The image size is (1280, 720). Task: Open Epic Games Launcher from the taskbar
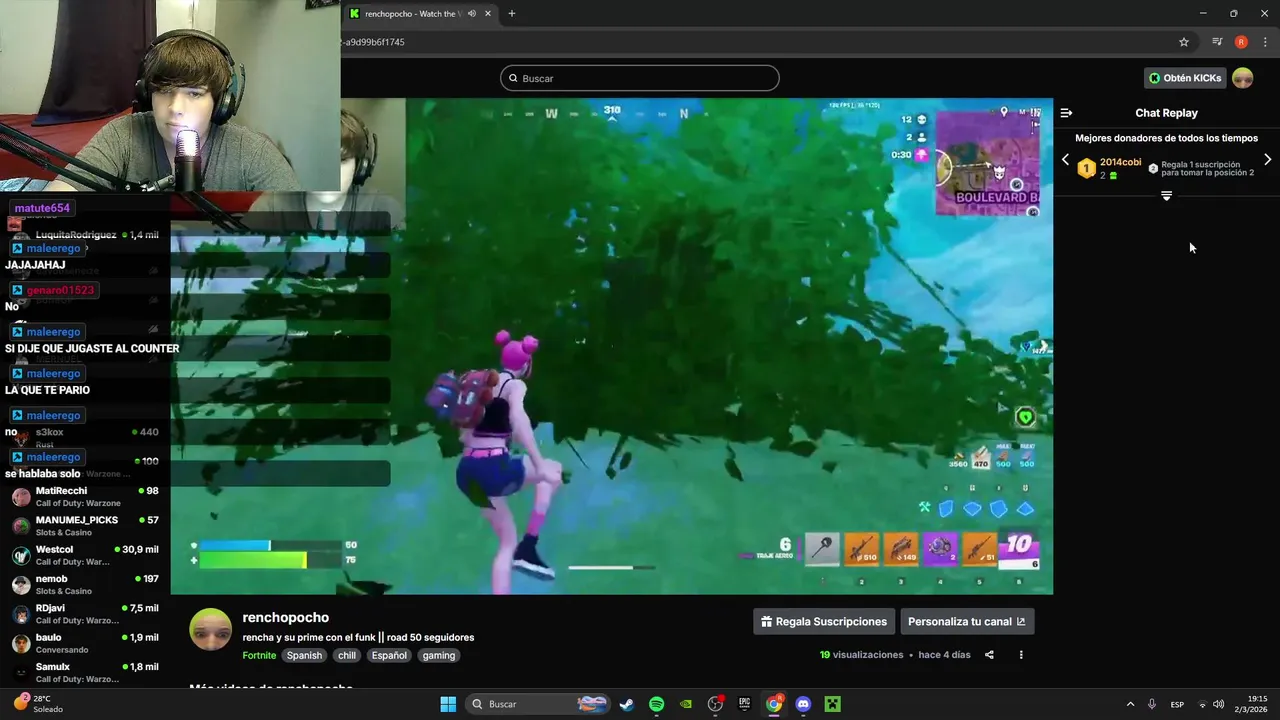744,704
